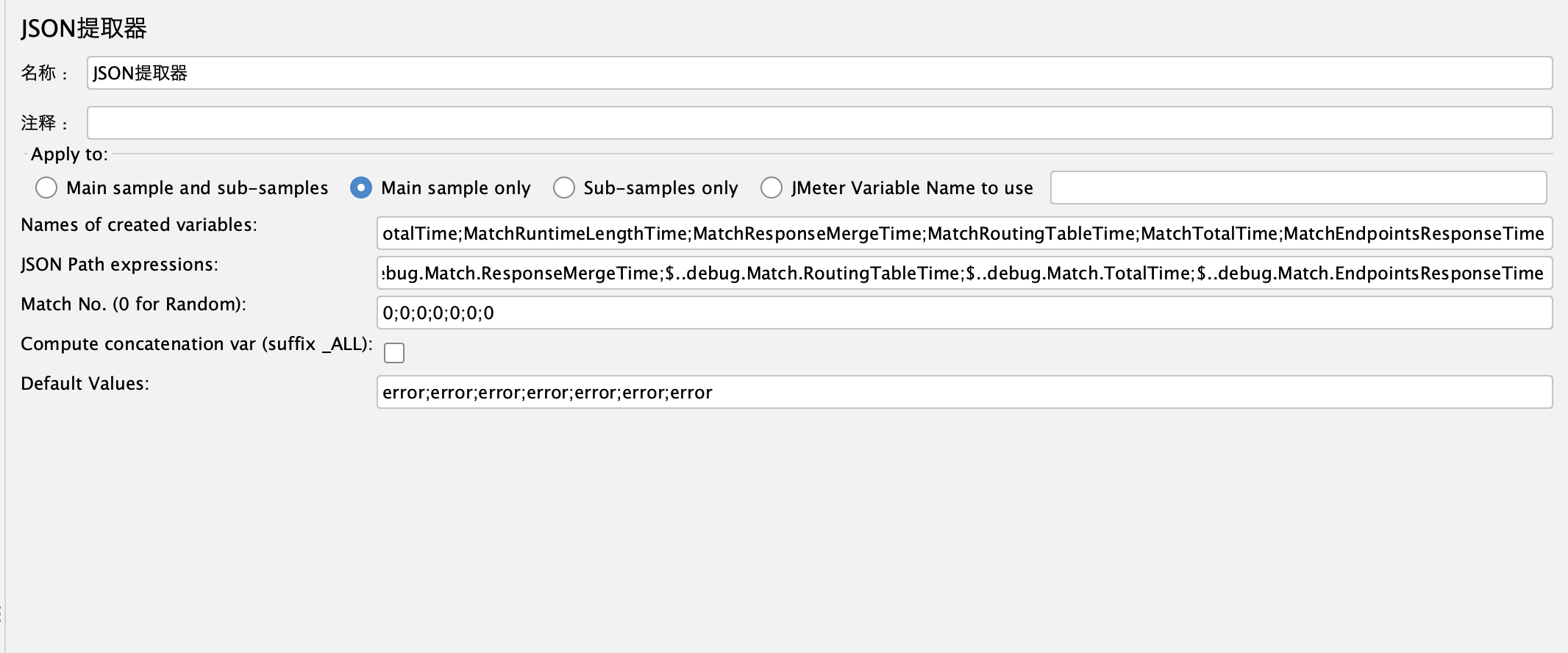
Task: Keep Main sample only selected
Action: tap(360, 188)
